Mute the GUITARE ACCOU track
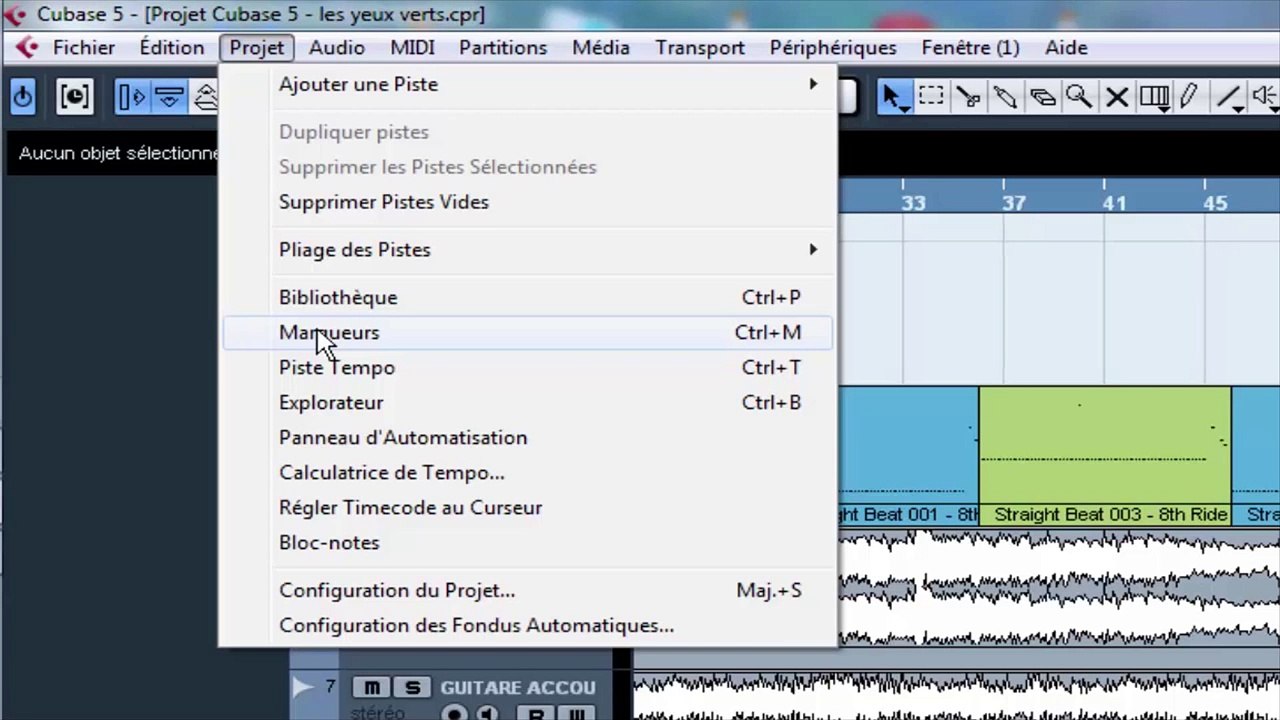Viewport: 1280px width, 720px height. coord(372,687)
